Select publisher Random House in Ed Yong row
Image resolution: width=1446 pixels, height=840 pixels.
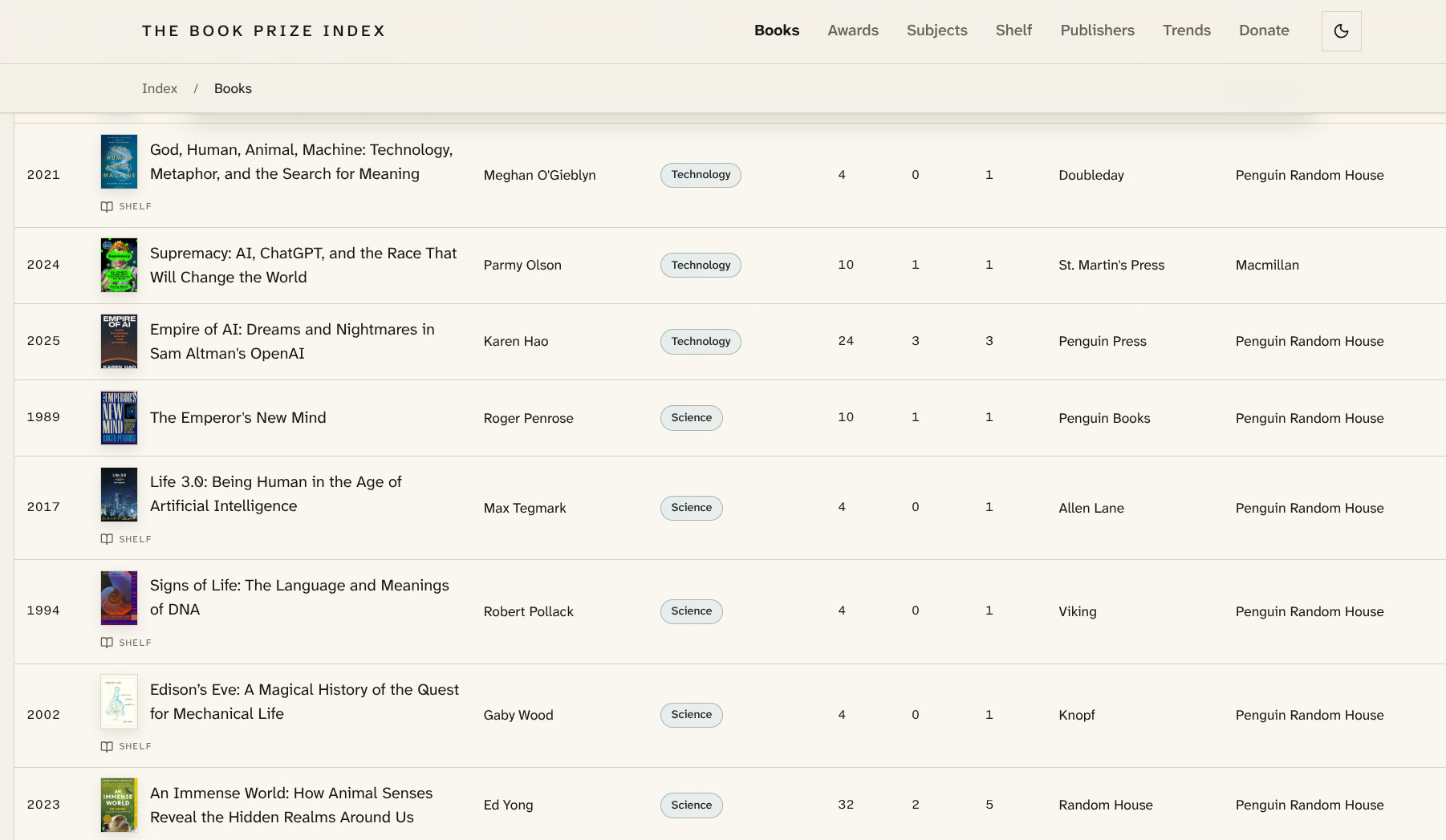(x=1106, y=805)
